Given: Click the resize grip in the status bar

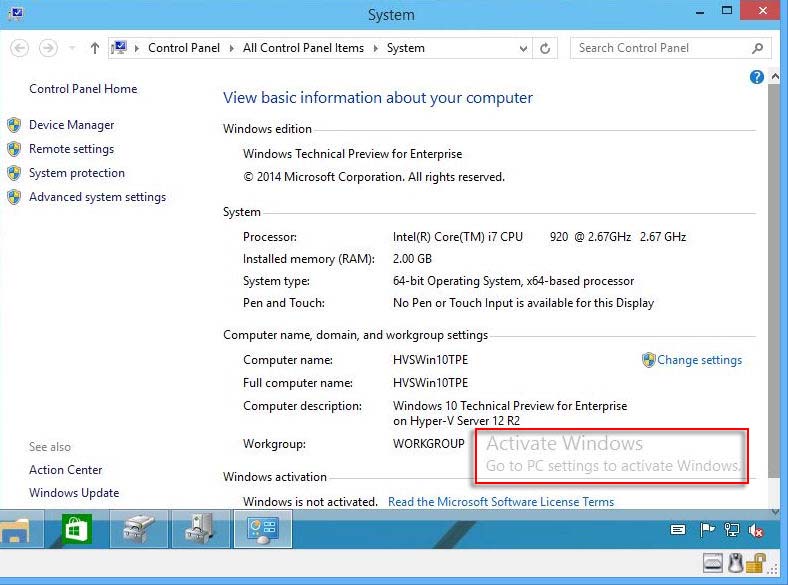Looking at the screenshot, I should [x=771, y=568].
